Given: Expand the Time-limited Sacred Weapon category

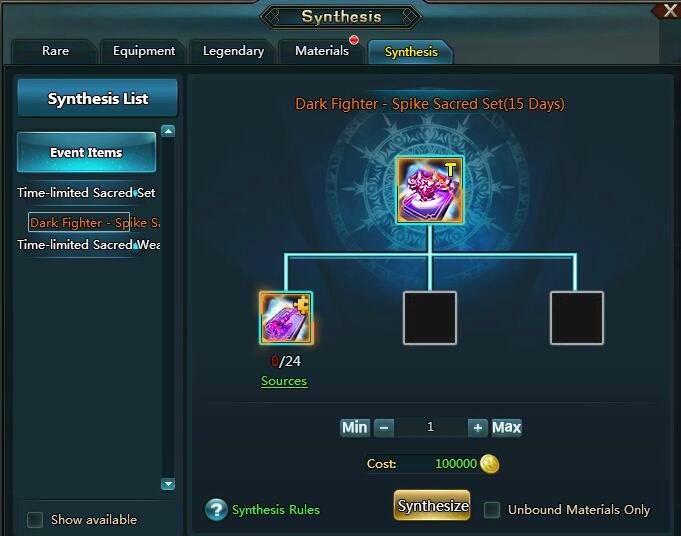Looking at the screenshot, I should pyautogui.click(x=89, y=245).
